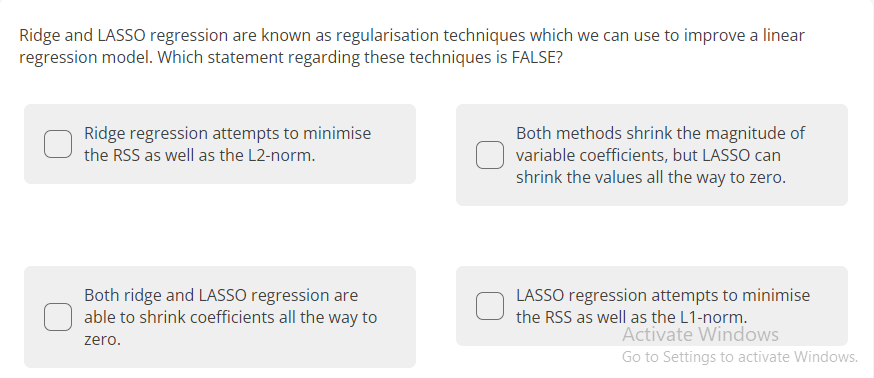
Task: Click the line 'variable coefficients, but LASSO can'
Action: (648, 156)
